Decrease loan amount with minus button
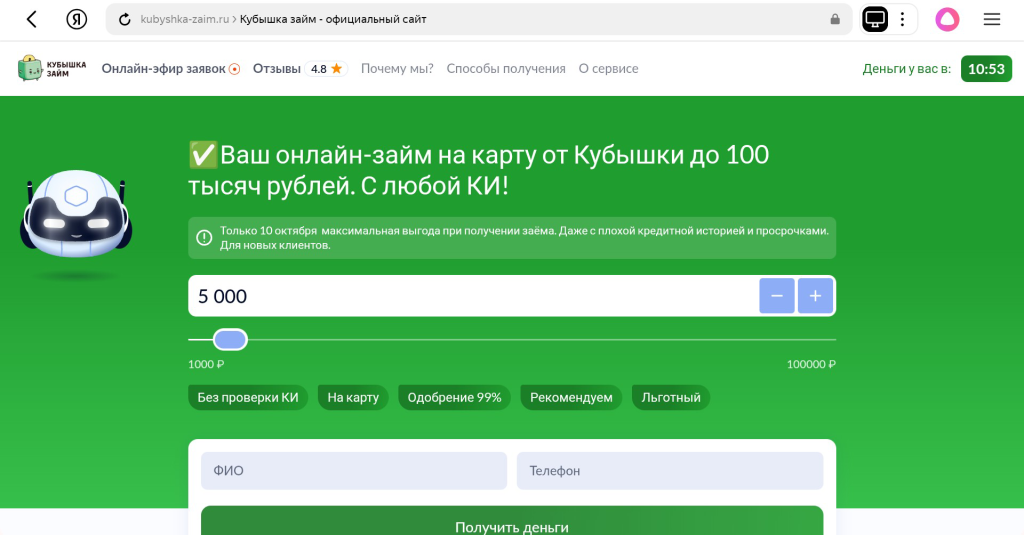This screenshot has width=1024, height=535. pyautogui.click(x=777, y=296)
